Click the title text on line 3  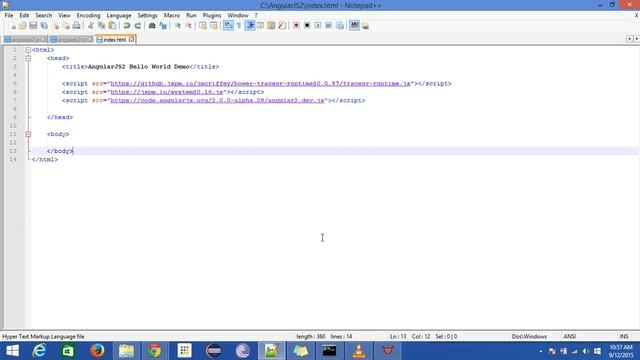click(x=139, y=67)
